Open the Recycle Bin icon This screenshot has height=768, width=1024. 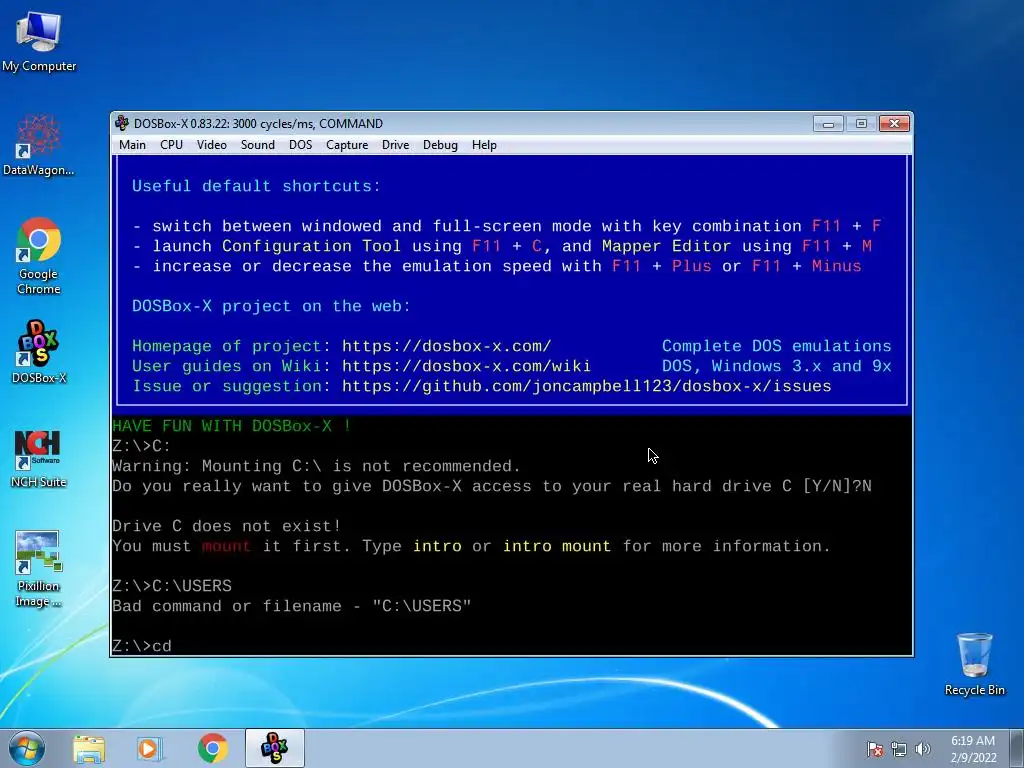point(974,664)
